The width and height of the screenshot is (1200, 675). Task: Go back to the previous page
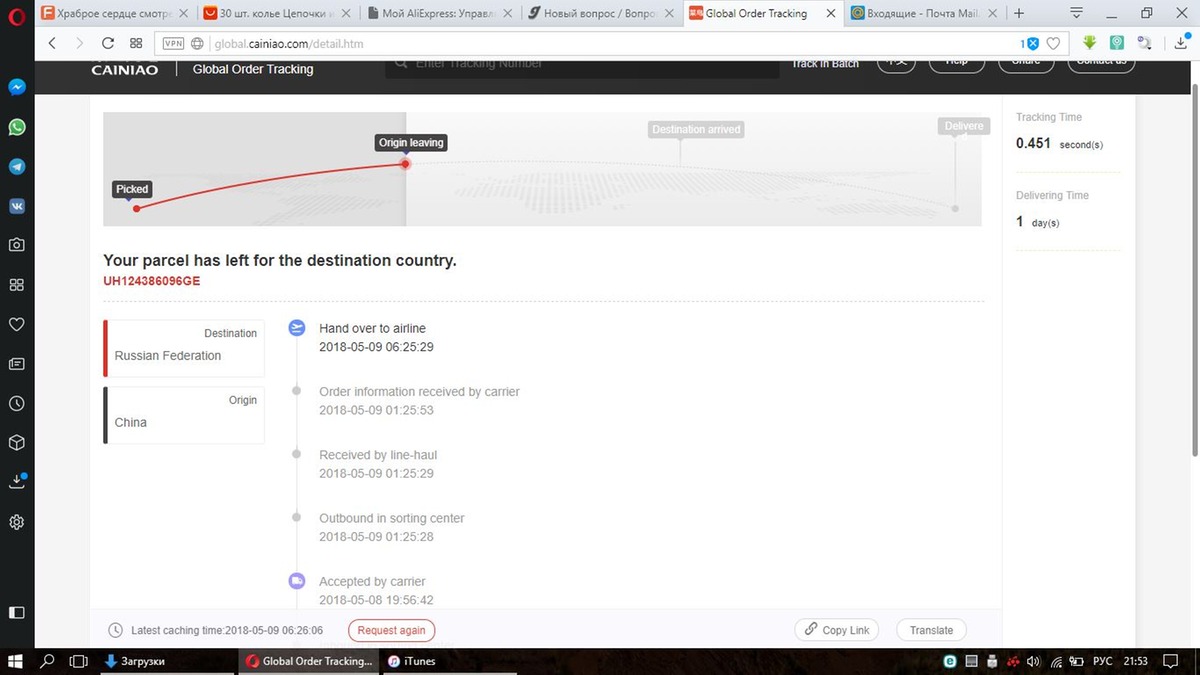tap(52, 44)
